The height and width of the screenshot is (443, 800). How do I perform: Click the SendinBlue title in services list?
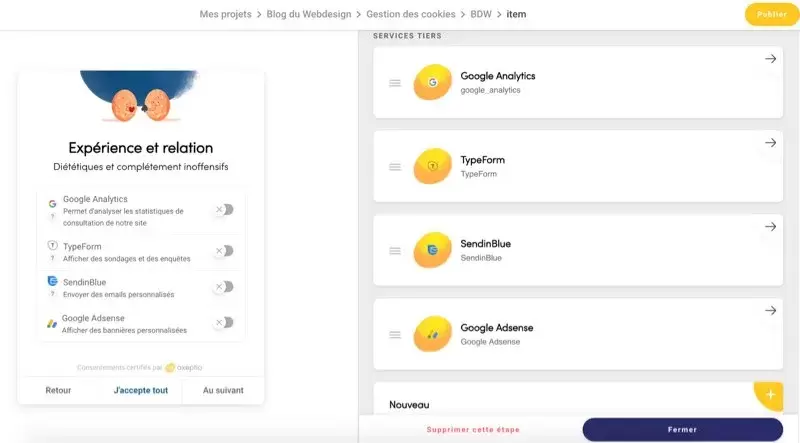485,244
